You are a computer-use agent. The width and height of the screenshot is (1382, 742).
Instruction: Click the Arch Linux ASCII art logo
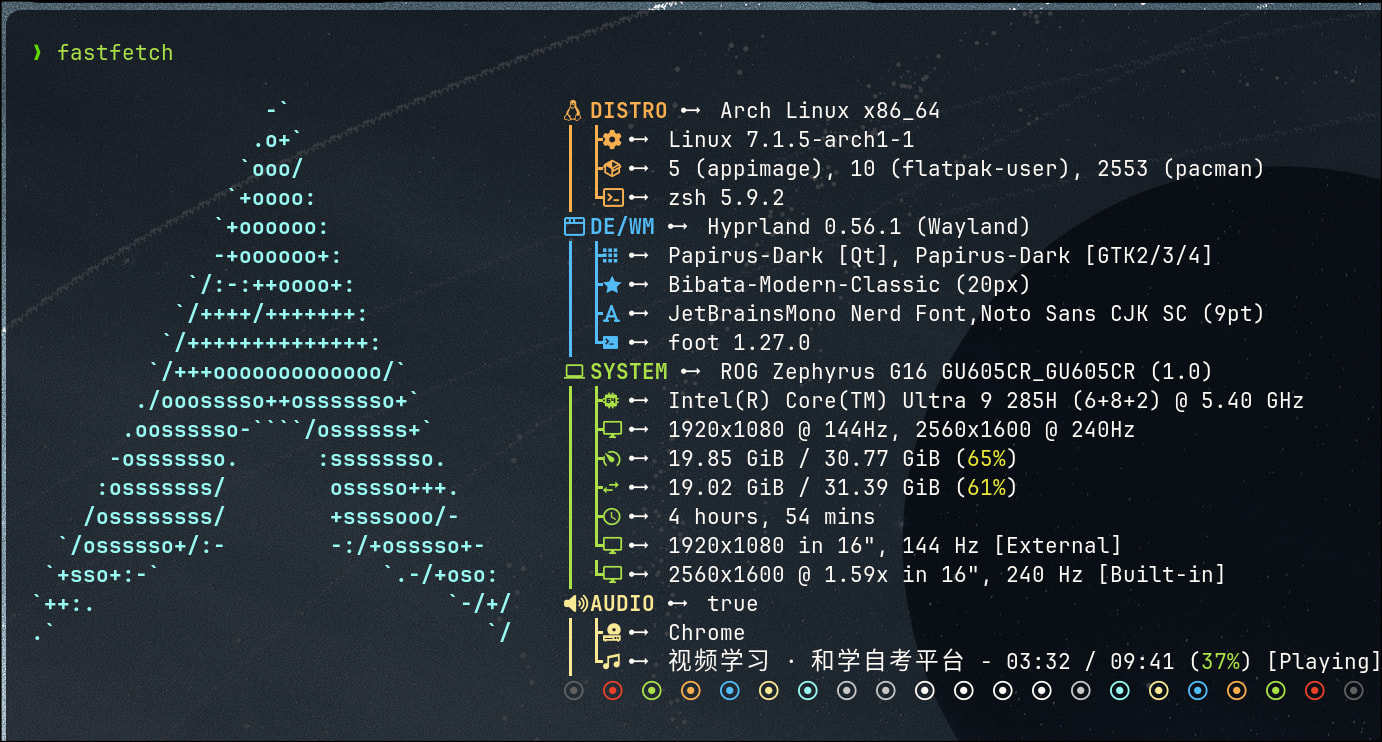273,371
